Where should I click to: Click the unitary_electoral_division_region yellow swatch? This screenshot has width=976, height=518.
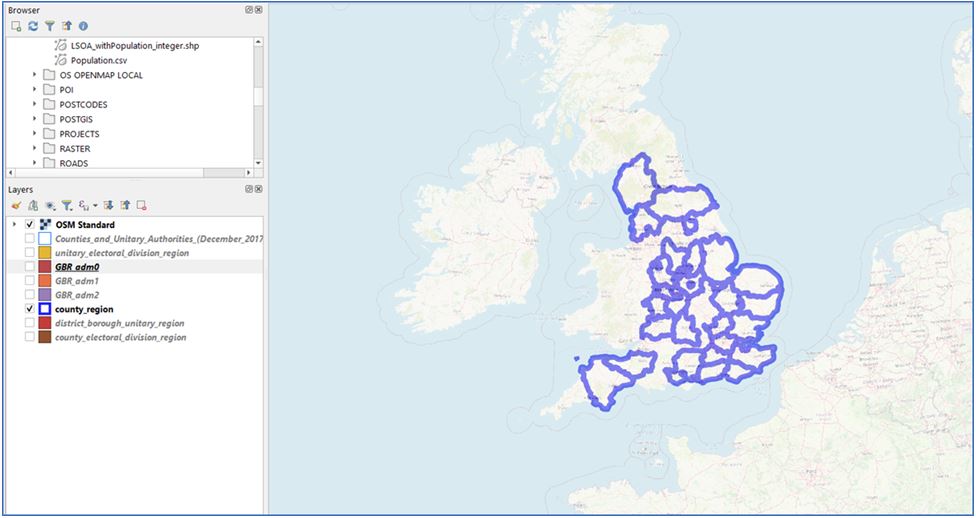45,253
